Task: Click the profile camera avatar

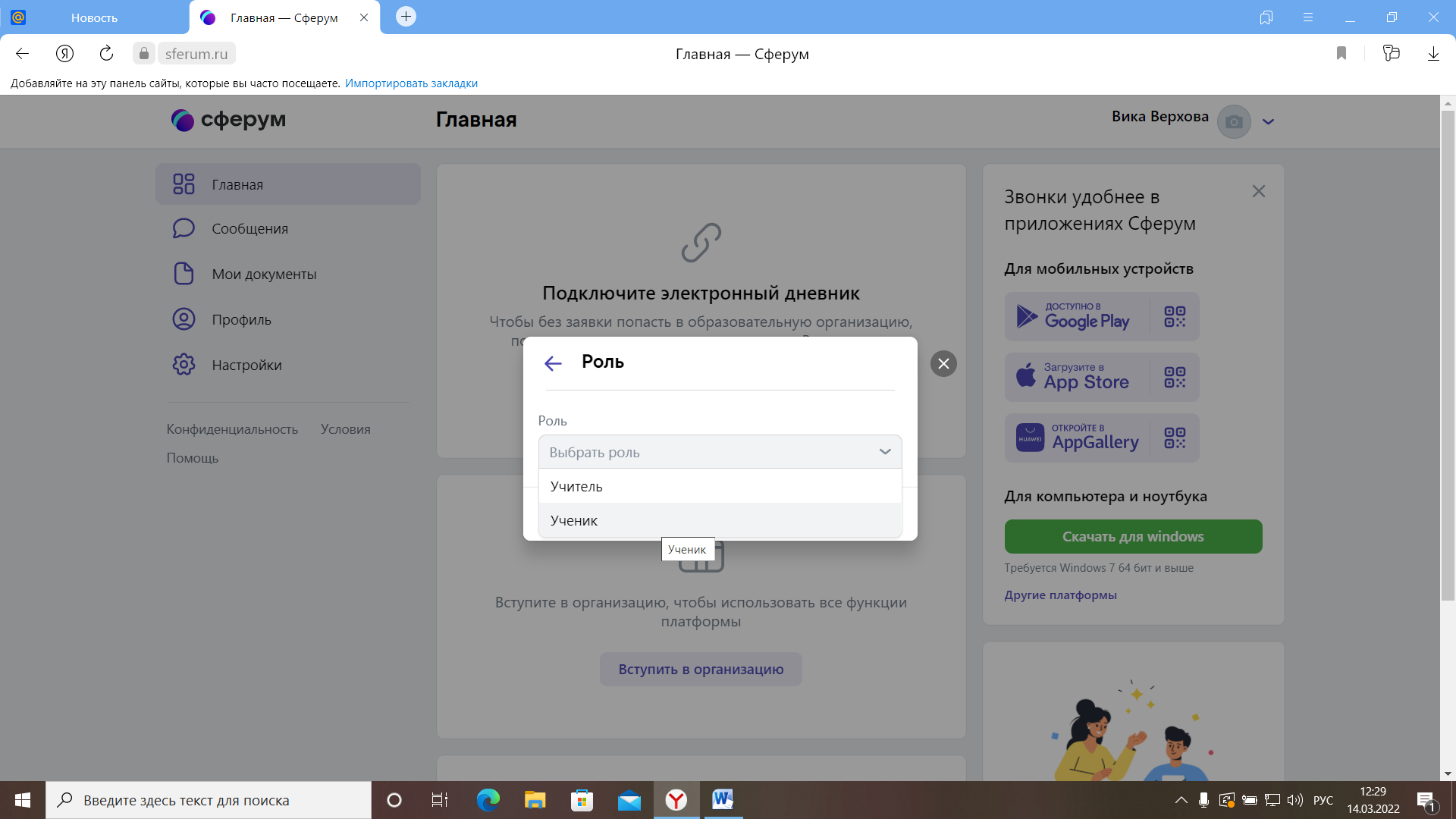Action: tap(1234, 121)
